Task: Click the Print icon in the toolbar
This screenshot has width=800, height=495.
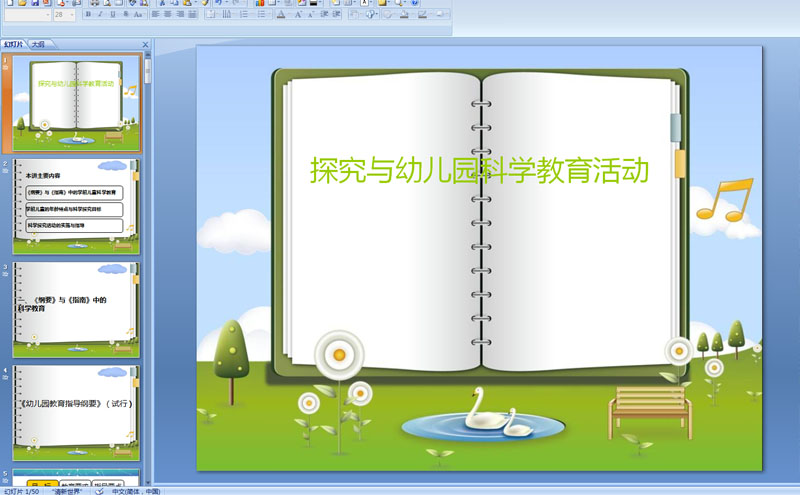Action: tap(94, 3)
